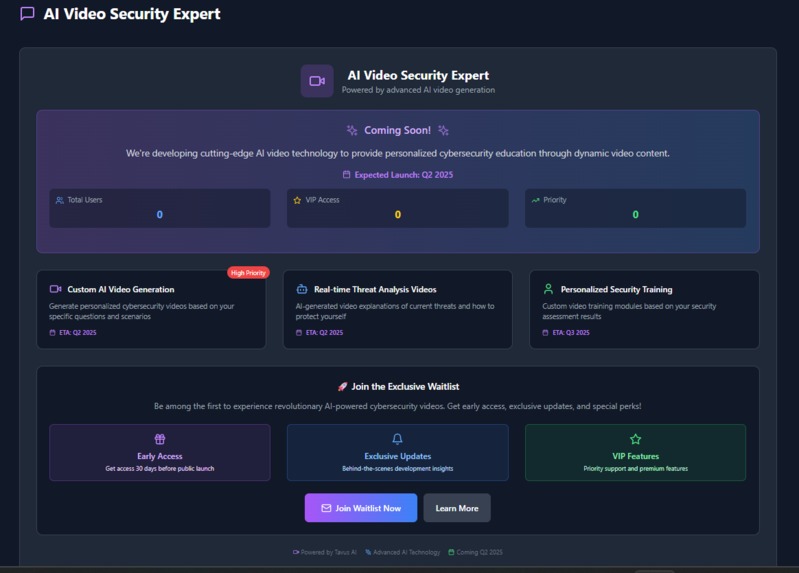Screen dimensions: 799x573
Task: Open the VIP Access stat card
Action: tap(397, 208)
